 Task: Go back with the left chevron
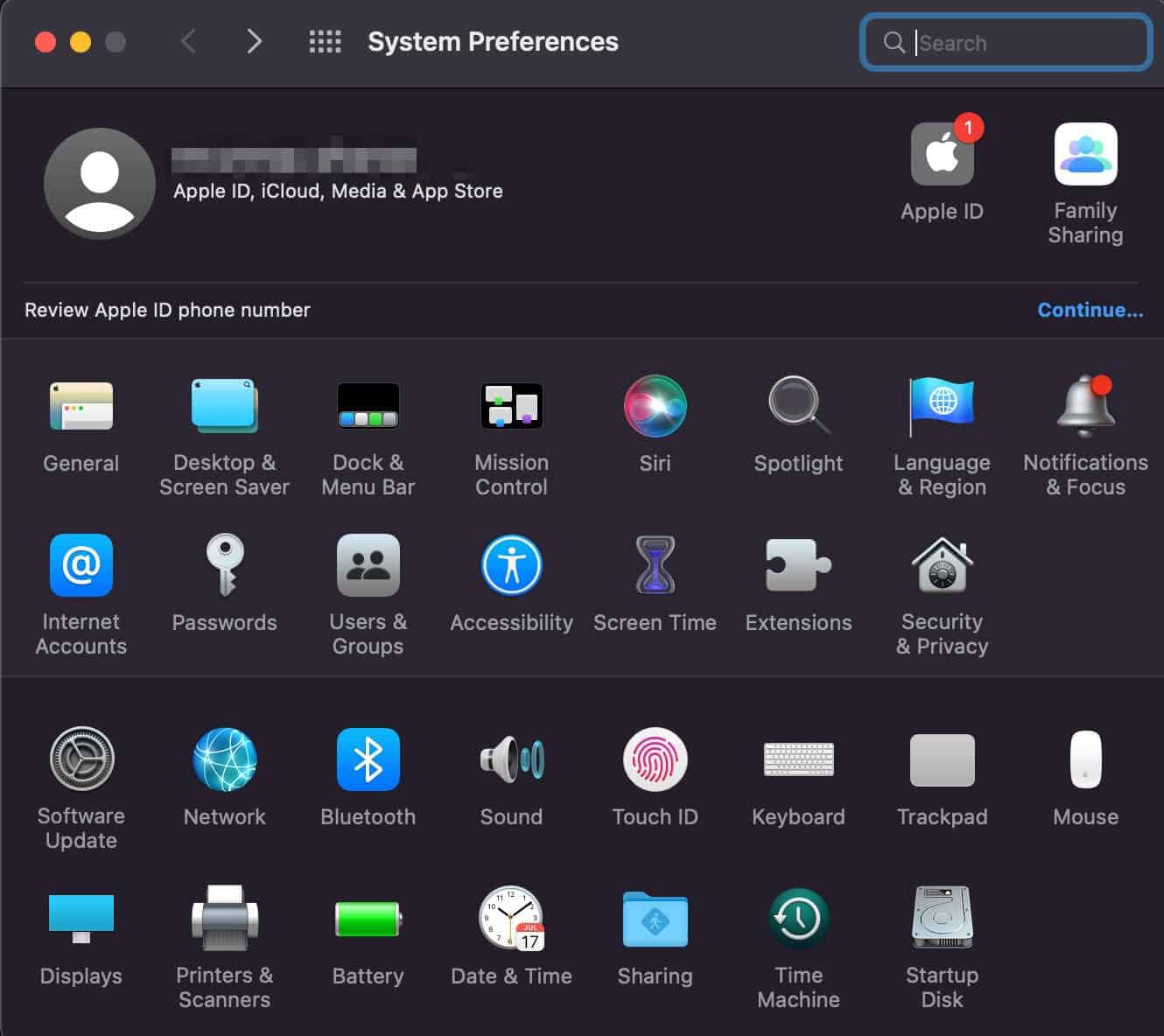(188, 41)
